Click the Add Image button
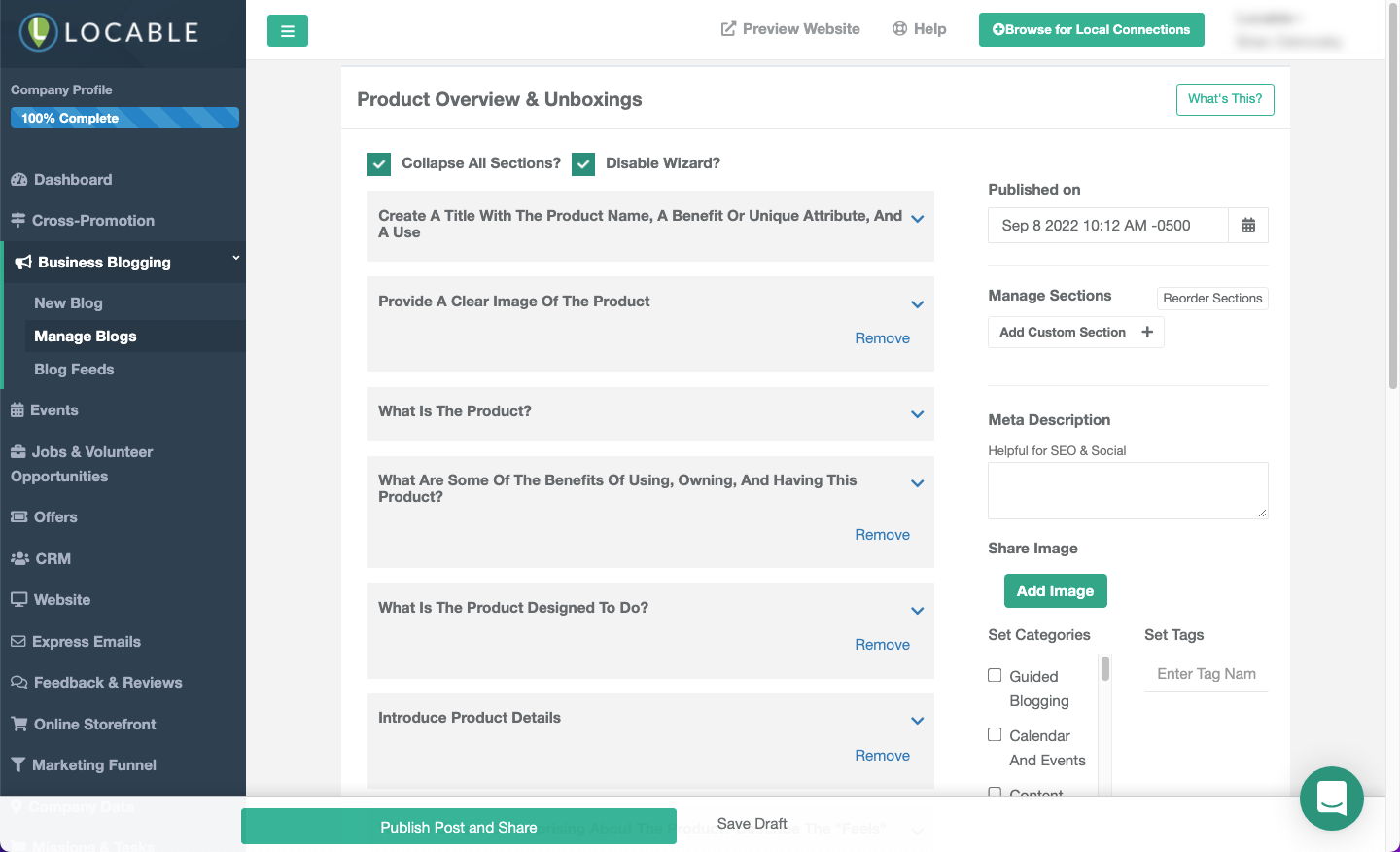Image resolution: width=1400 pixels, height=852 pixels. click(x=1055, y=591)
